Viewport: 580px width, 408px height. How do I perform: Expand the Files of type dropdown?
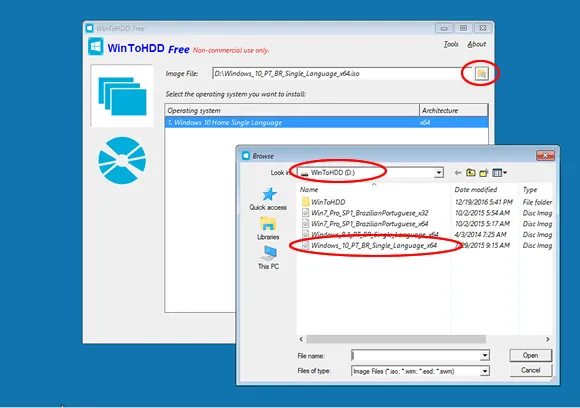coord(485,371)
